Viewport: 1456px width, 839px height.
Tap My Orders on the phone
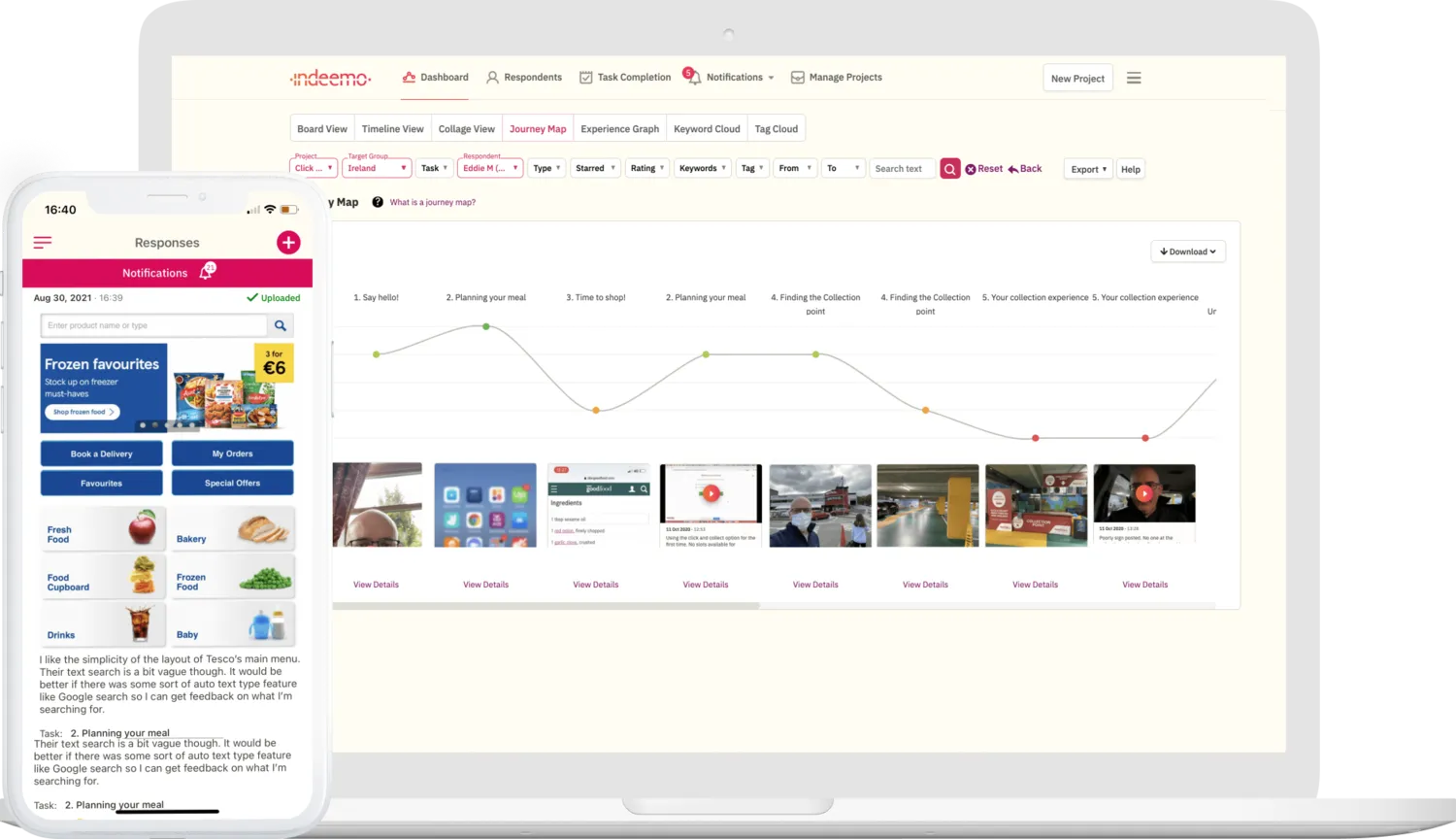click(233, 453)
